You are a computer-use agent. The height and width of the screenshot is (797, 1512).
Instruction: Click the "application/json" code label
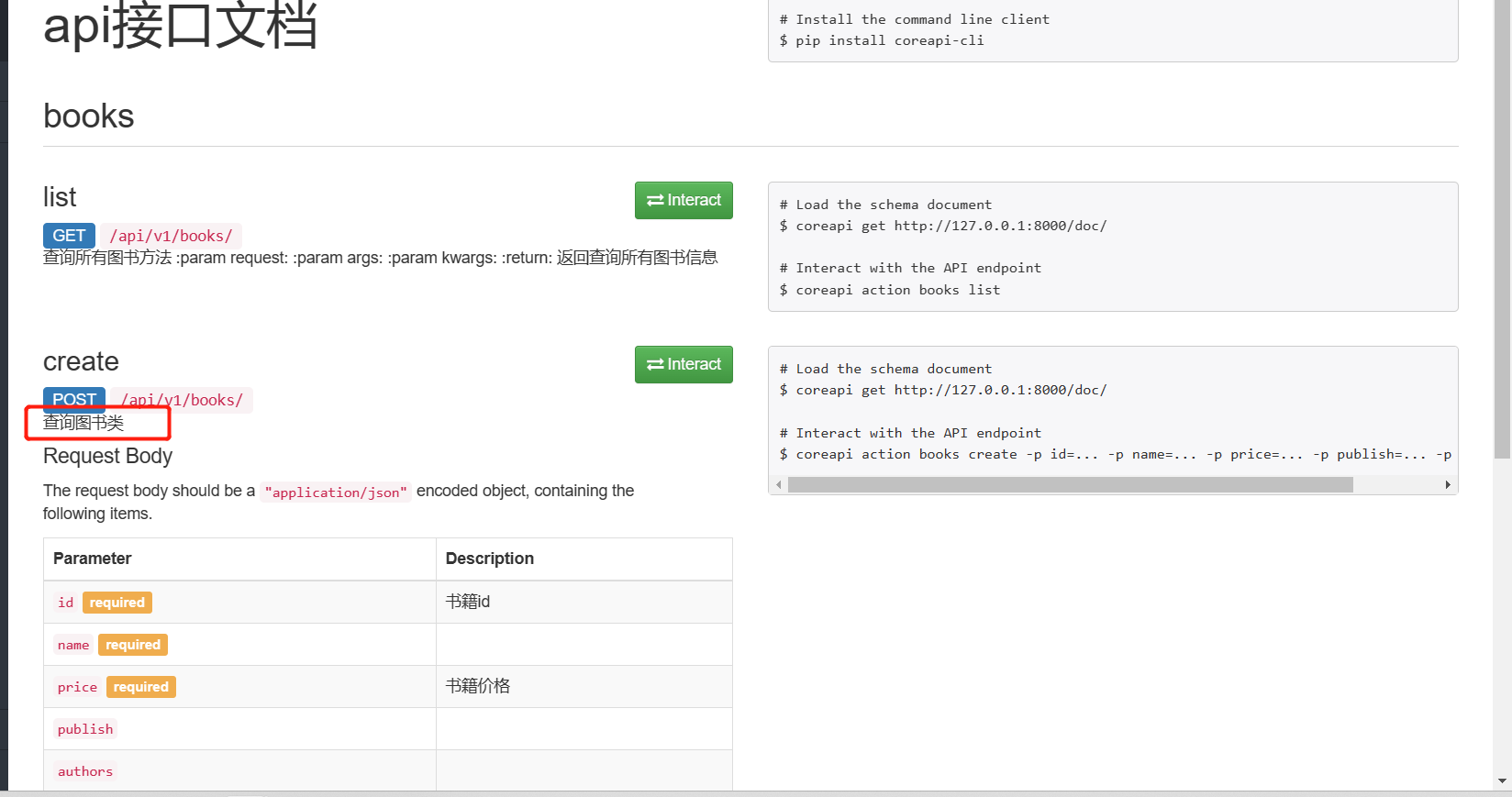(336, 493)
